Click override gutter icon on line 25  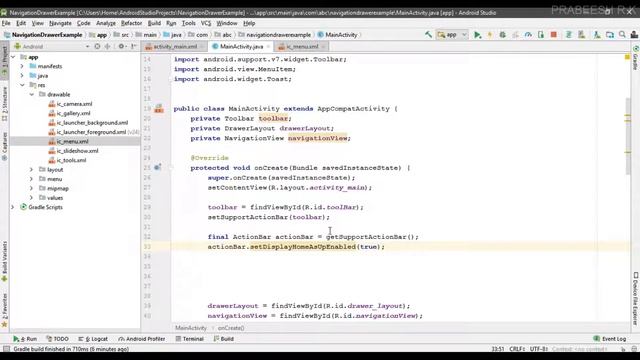[x=158, y=167]
